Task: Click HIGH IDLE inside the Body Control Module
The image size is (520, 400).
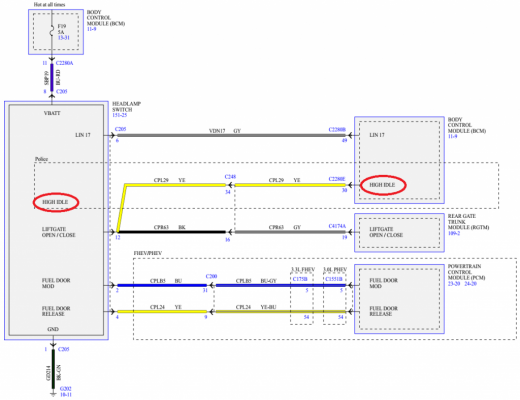Action: click(x=382, y=185)
